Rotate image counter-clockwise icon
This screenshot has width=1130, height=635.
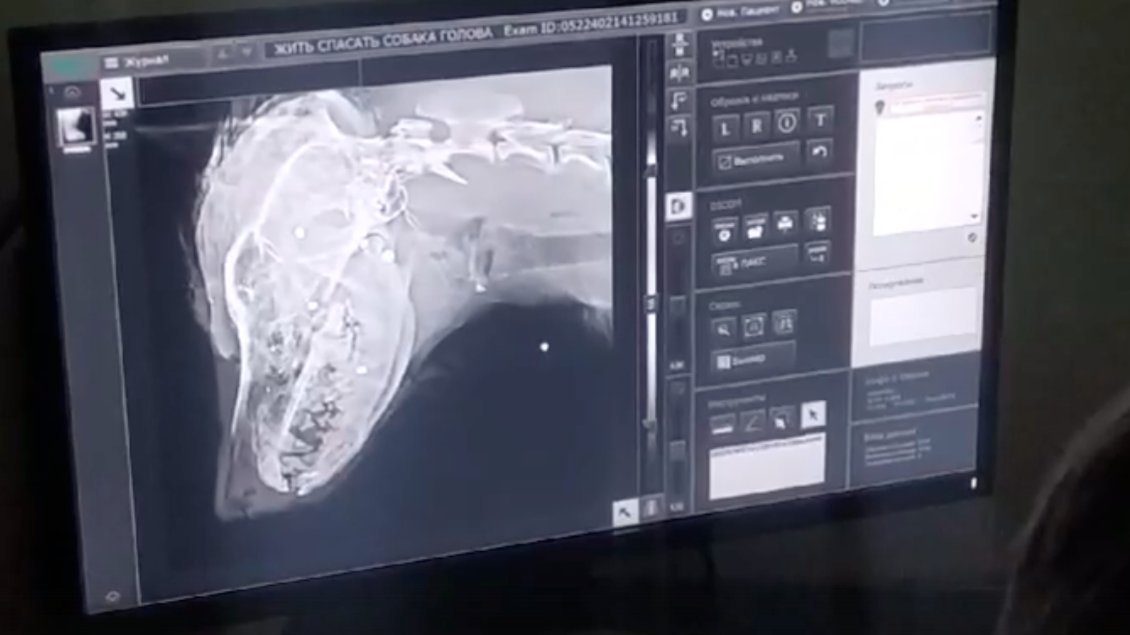pyautogui.click(x=680, y=100)
